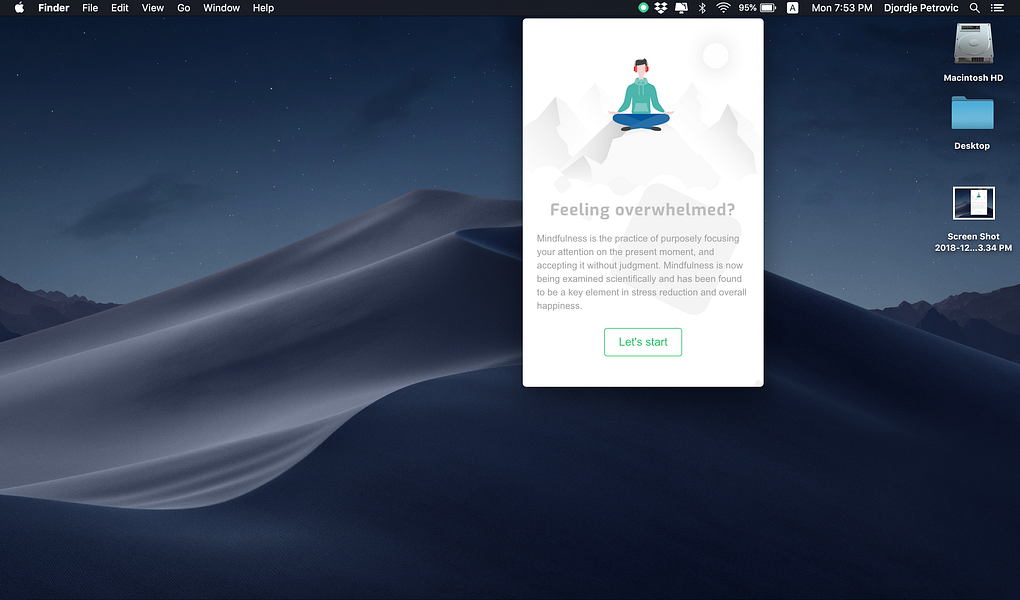1020x600 pixels.
Task: Select the Screen Shot file thumbnail
Action: point(973,203)
